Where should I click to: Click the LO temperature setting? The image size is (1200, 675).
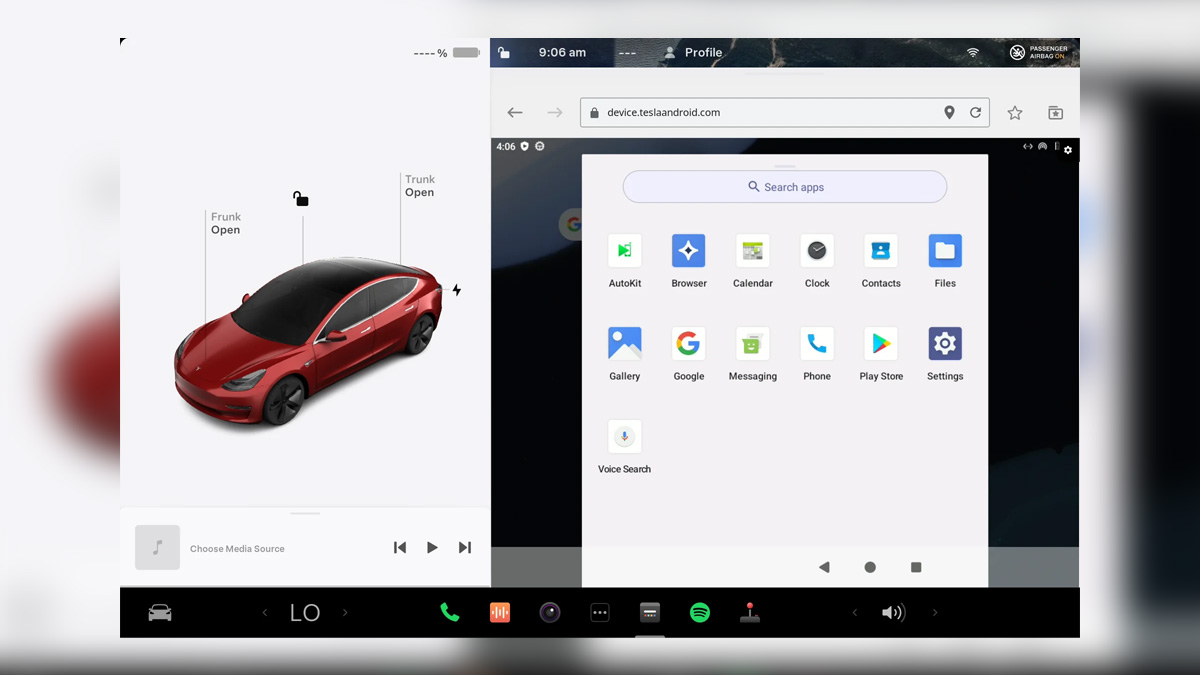click(x=305, y=613)
